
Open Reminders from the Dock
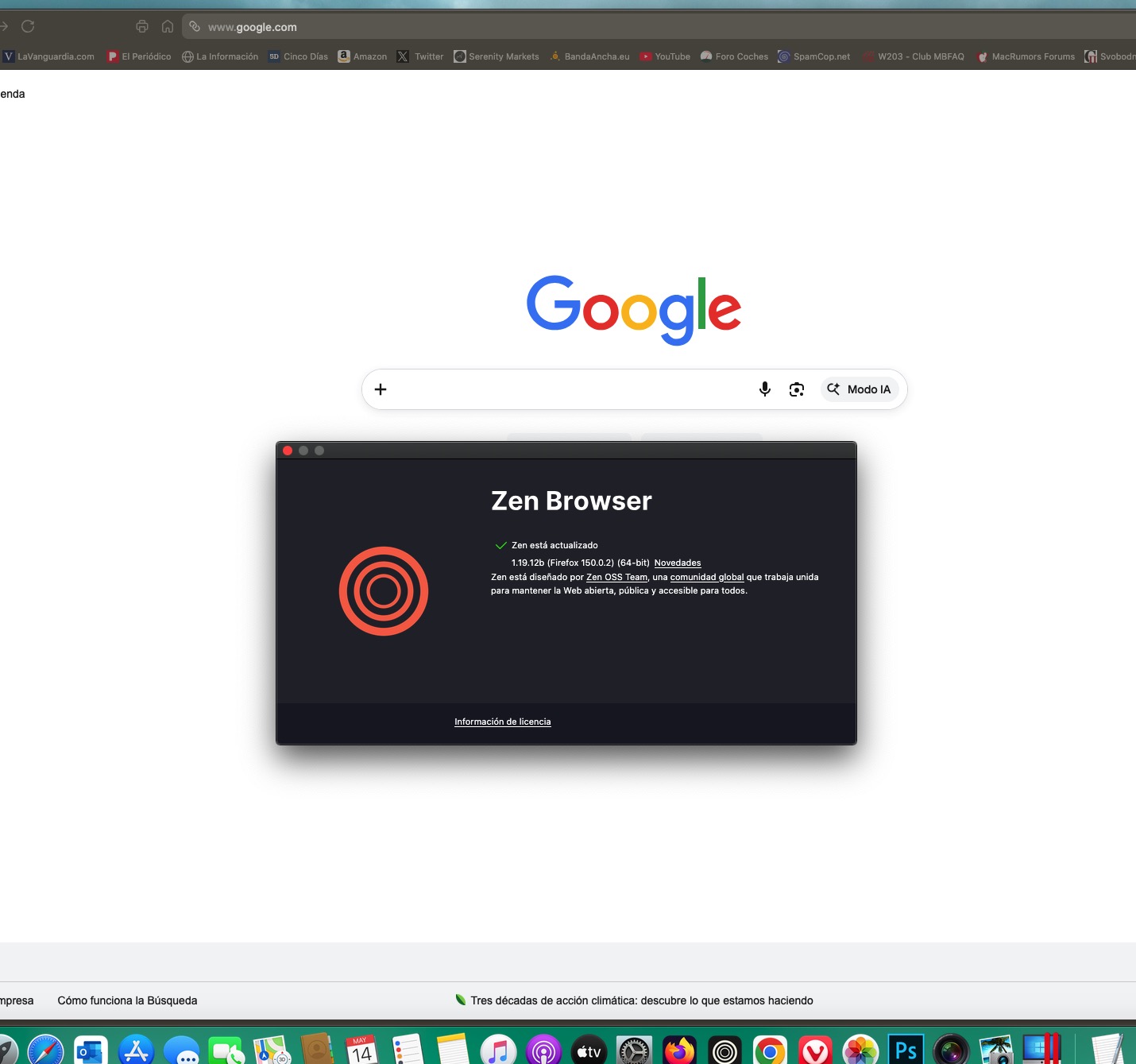click(x=408, y=1050)
